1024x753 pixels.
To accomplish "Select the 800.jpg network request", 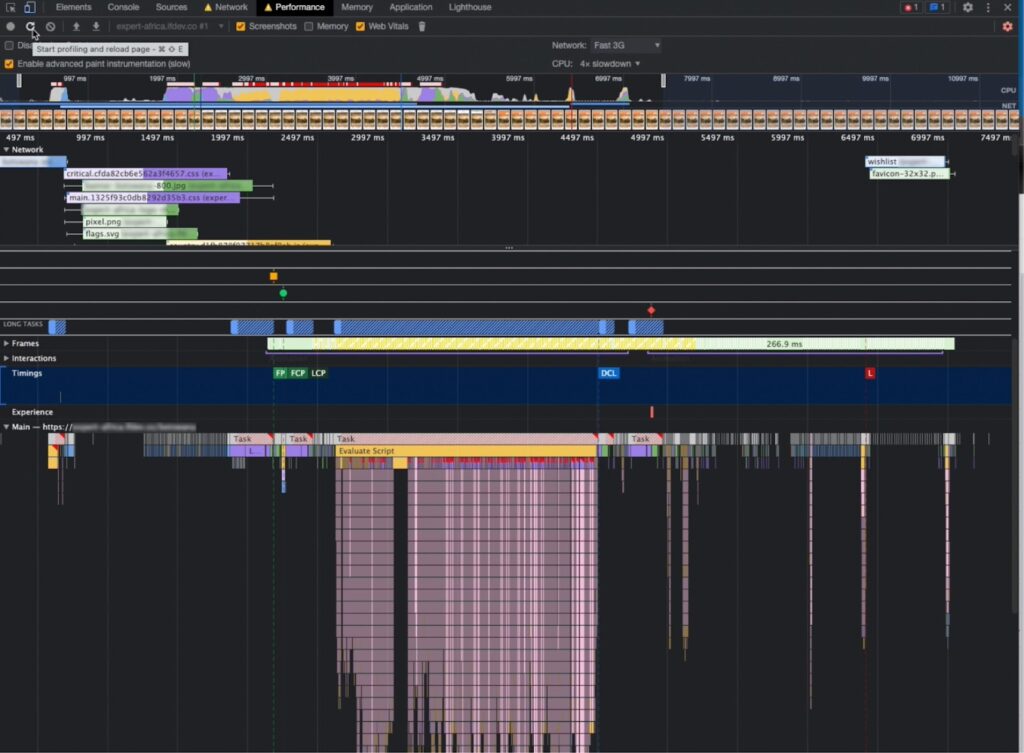I will tap(167, 186).
